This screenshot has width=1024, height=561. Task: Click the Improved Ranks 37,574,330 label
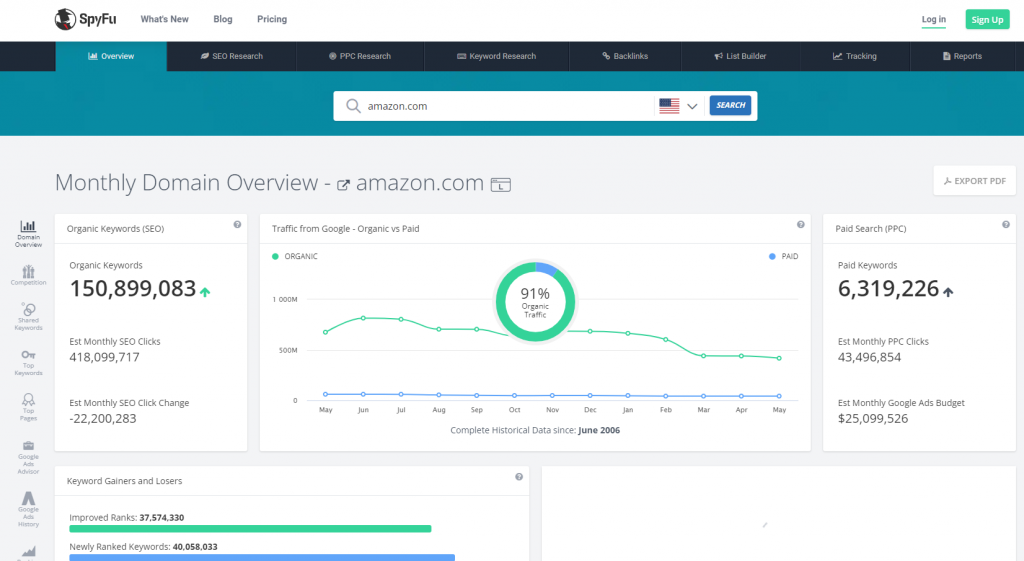127,517
